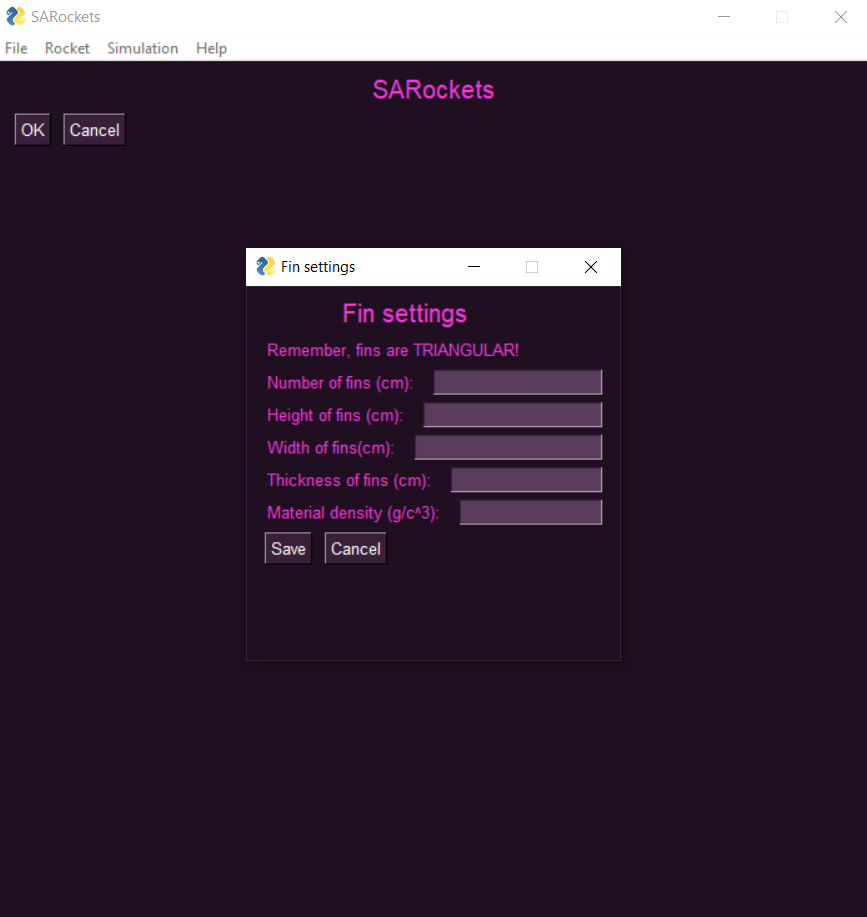Click inside the Height of fins field
Screen dimensions: 867x917
point(512,414)
